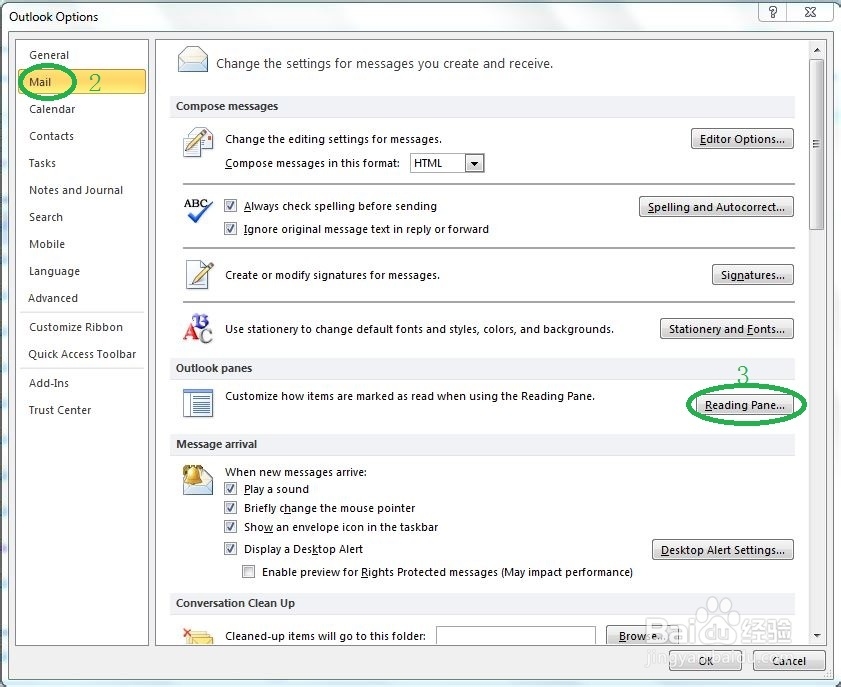Open Desktop Alert Settings
Viewport: 841px width, 687px height.
click(x=722, y=550)
